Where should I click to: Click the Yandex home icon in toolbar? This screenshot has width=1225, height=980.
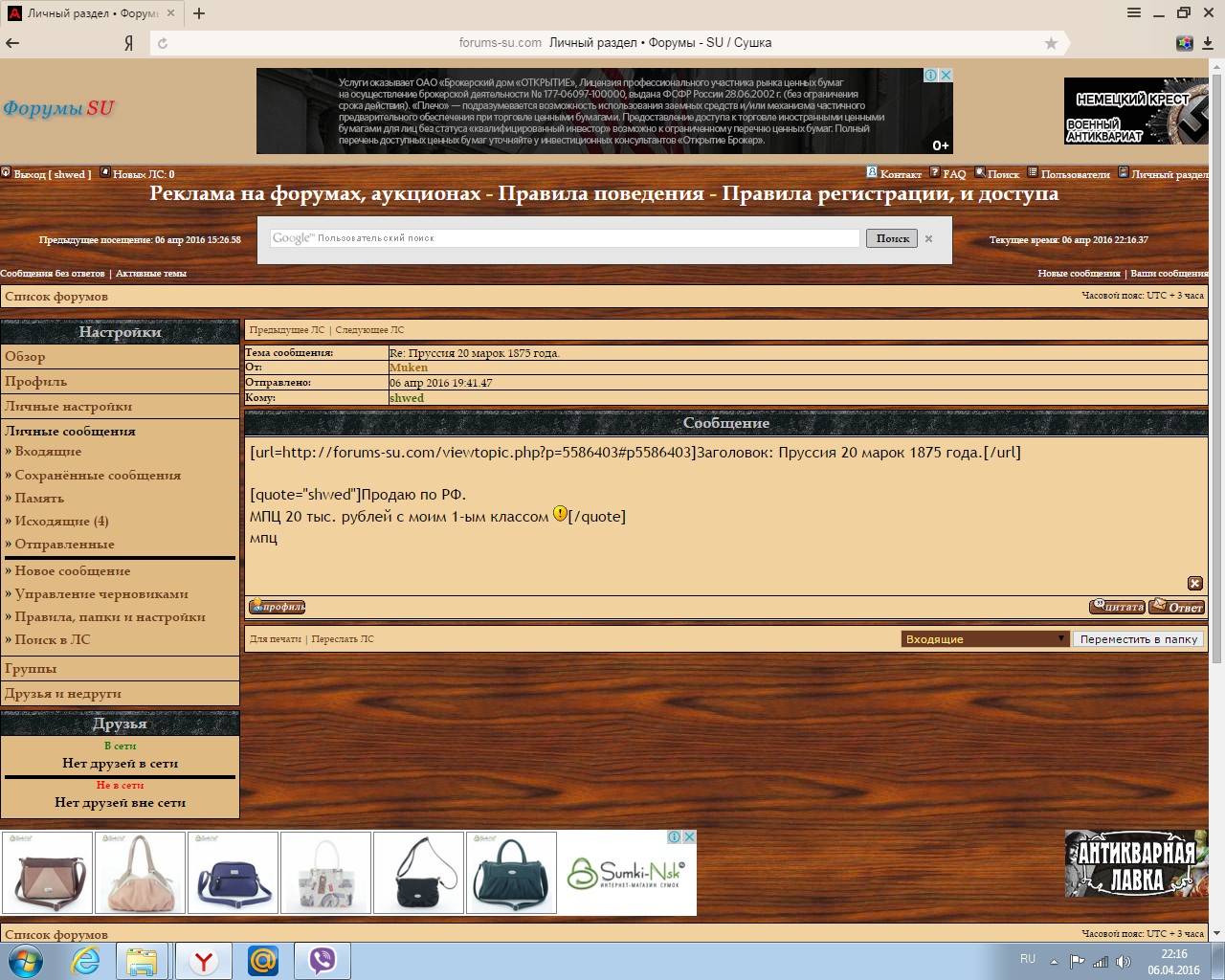pos(128,43)
